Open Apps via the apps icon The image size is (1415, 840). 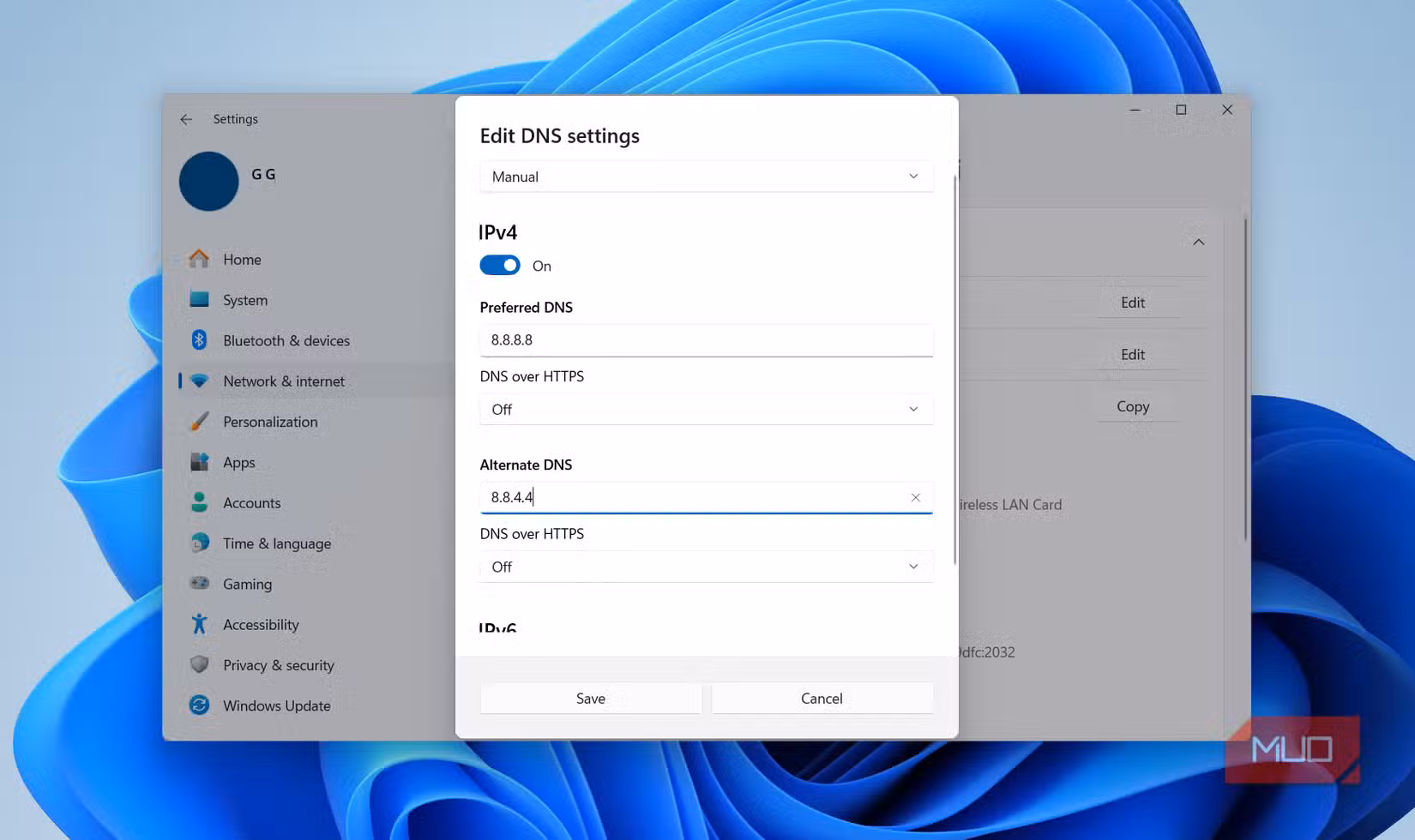coord(198,462)
